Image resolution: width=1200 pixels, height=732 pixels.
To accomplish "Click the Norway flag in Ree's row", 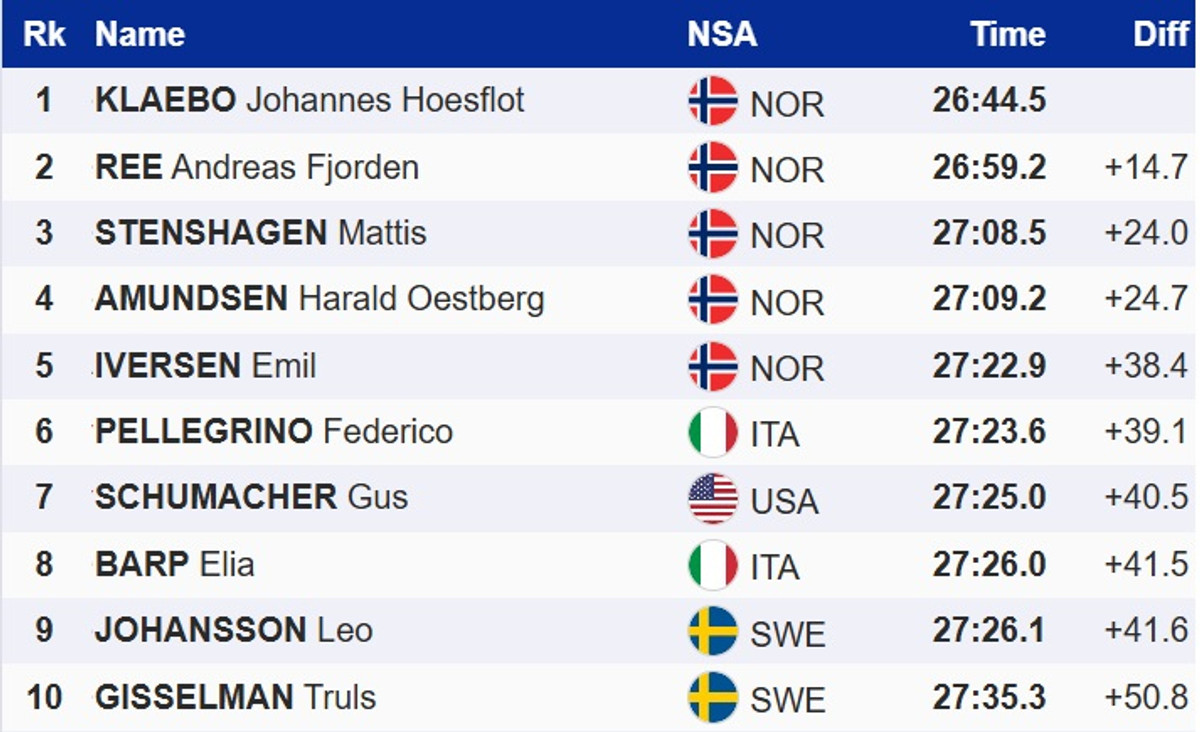I will (x=712, y=167).
